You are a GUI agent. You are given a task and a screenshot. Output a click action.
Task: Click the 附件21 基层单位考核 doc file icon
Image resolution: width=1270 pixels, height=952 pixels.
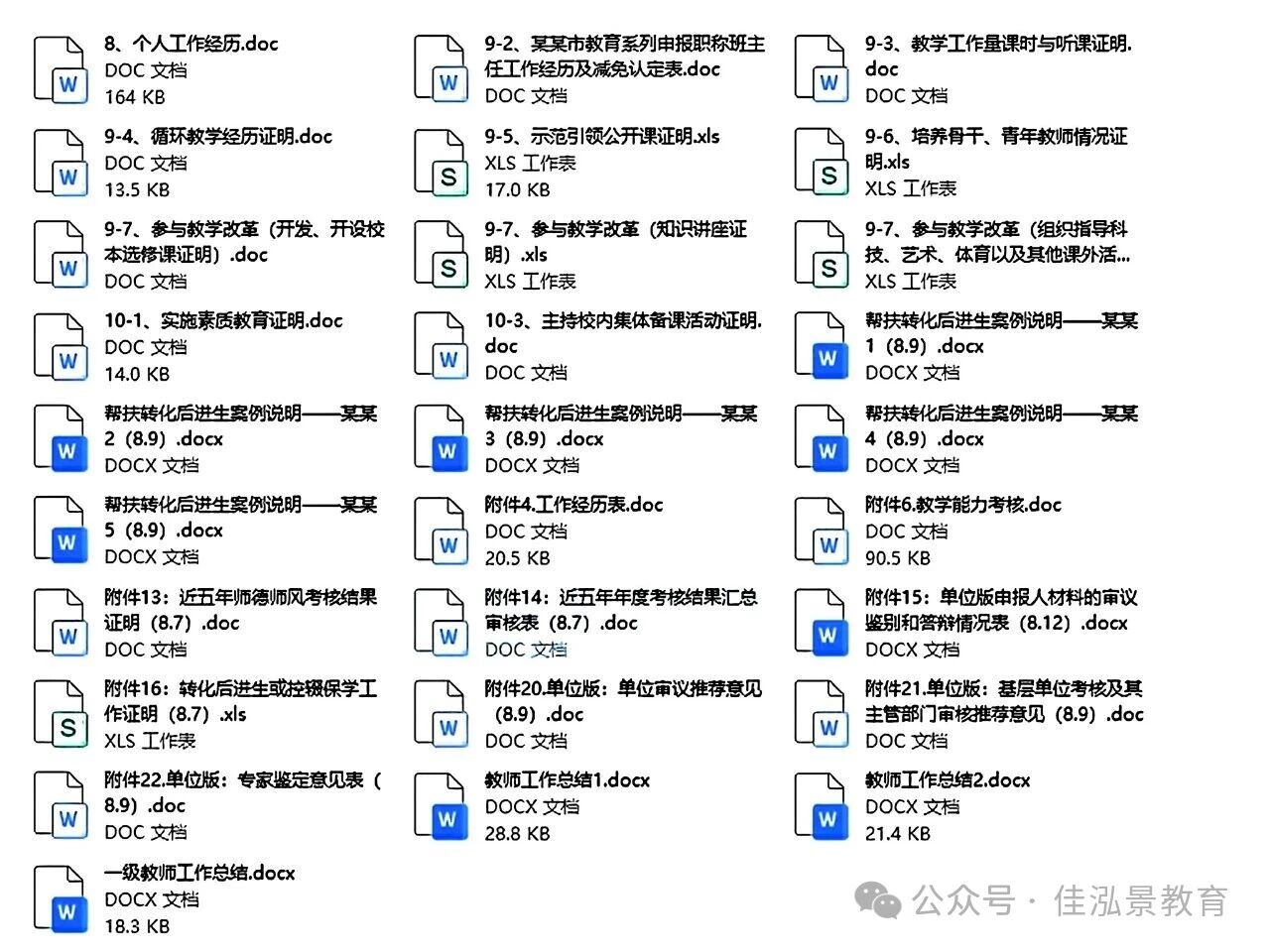pyautogui.click(x=821, y=714)
